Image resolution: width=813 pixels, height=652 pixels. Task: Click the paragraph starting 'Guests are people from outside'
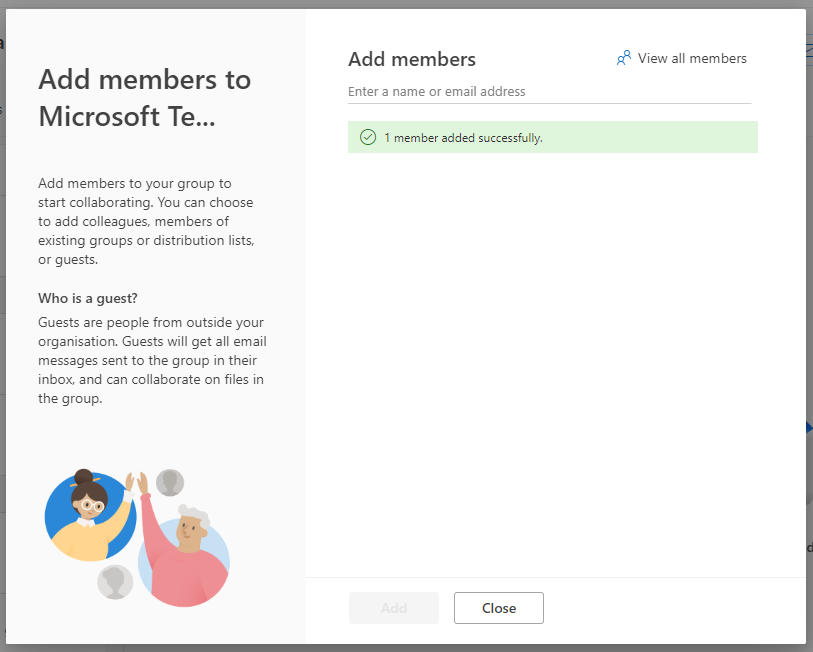[x=152, y=360]
